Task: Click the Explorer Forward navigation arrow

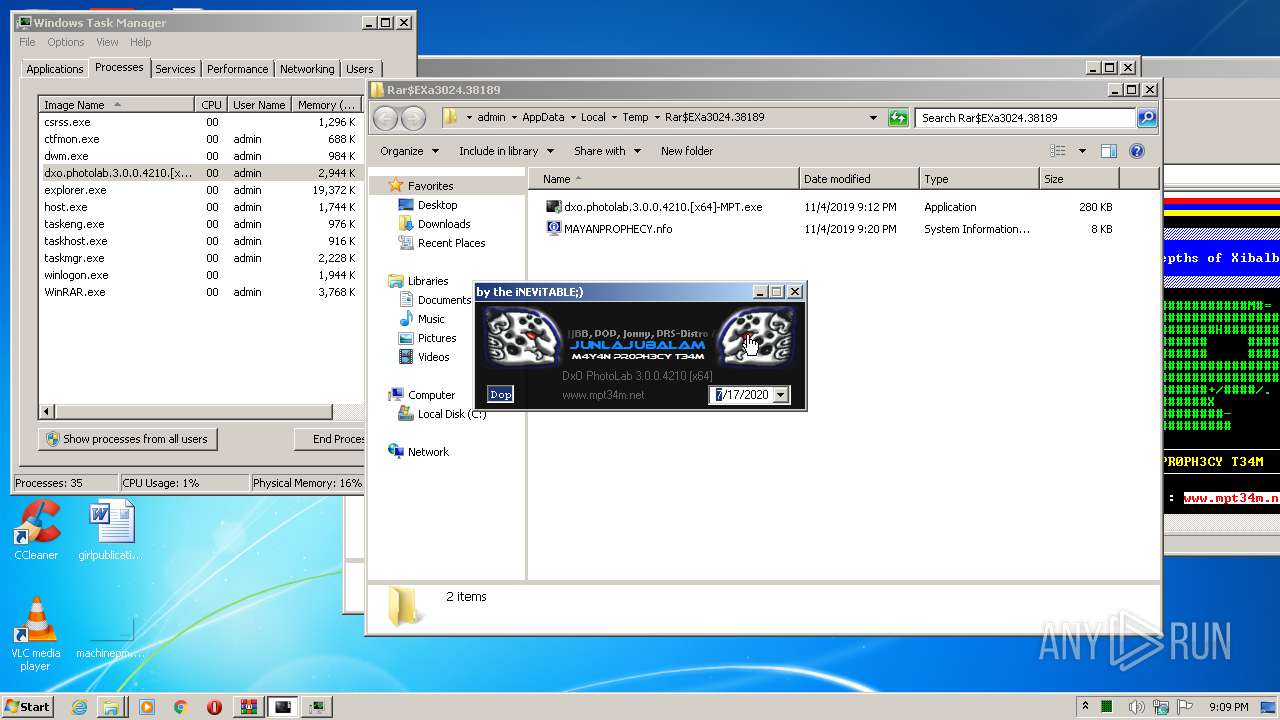Action: coord(413,118)
